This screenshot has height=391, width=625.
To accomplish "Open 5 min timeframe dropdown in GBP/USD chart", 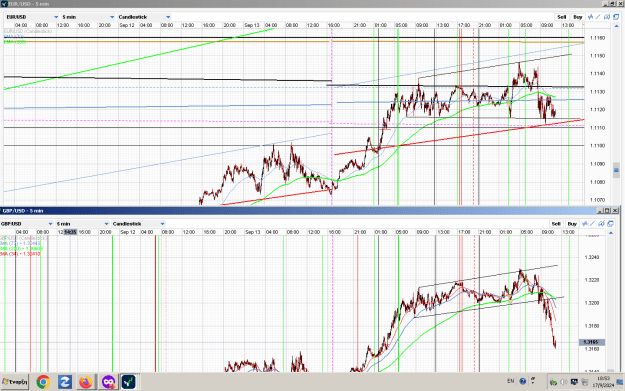I will [82, 224].
